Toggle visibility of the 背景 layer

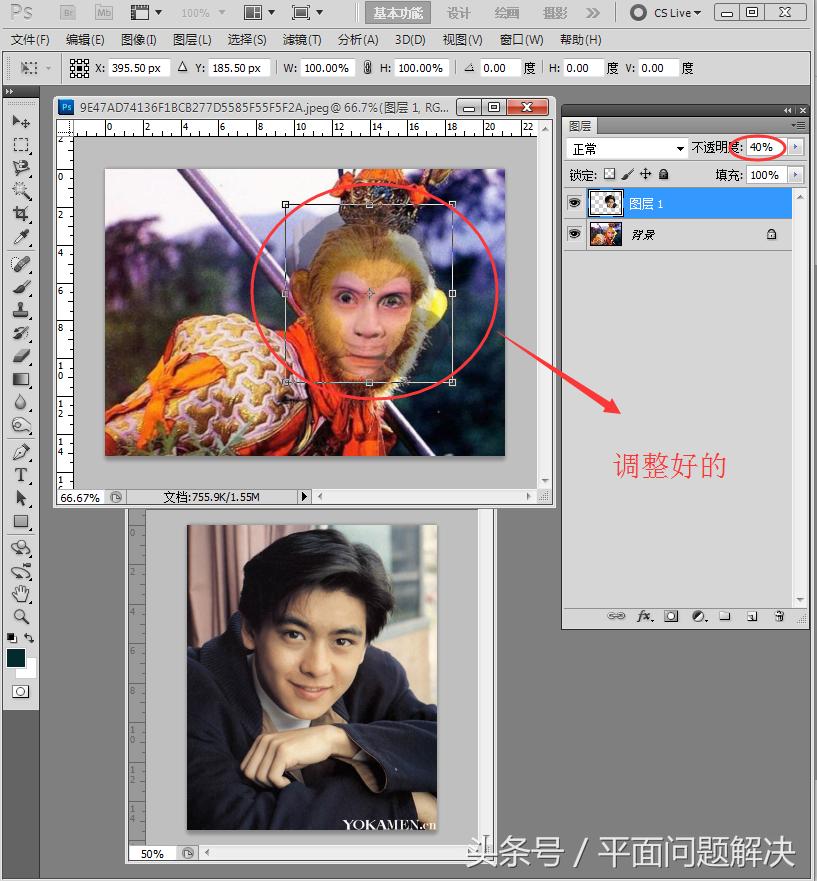tap(574, 234)
